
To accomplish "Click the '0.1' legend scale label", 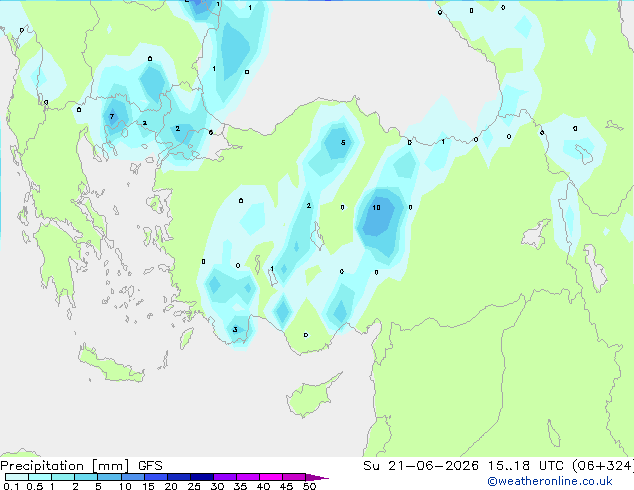I will tap(11, 486).
